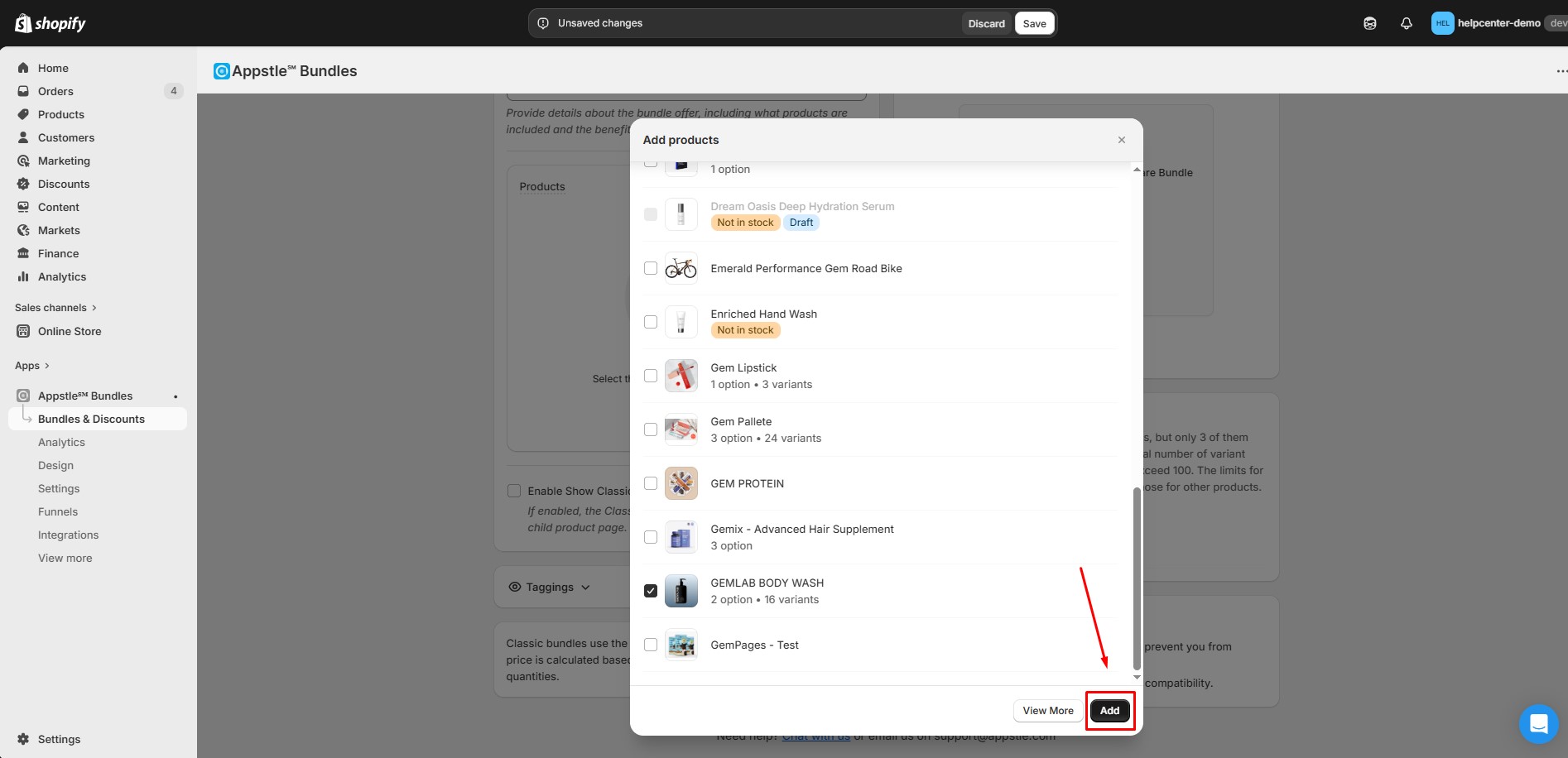
Task: Select the Gem Lipstick checkbox
Action: 651,376
